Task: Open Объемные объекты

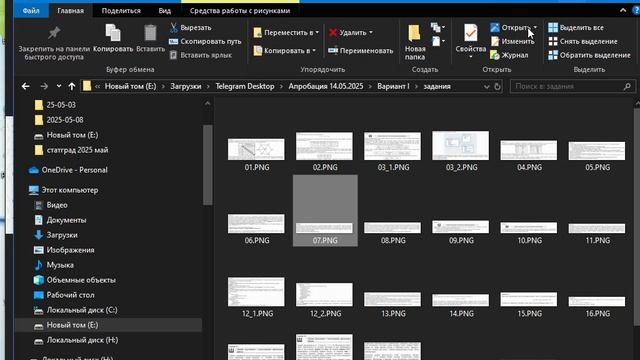Action: [81, 280]
